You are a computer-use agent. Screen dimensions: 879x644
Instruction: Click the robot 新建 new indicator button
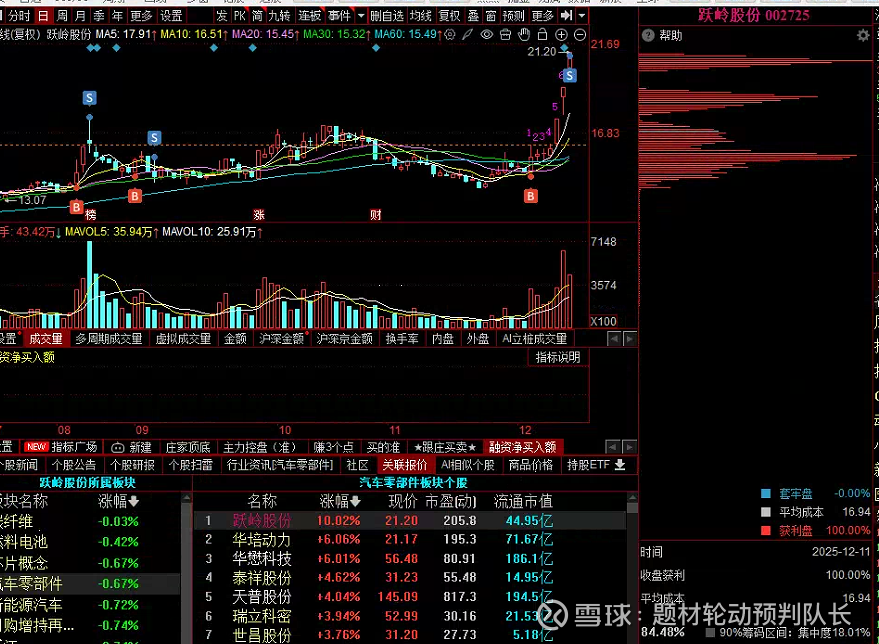point(131,447)
